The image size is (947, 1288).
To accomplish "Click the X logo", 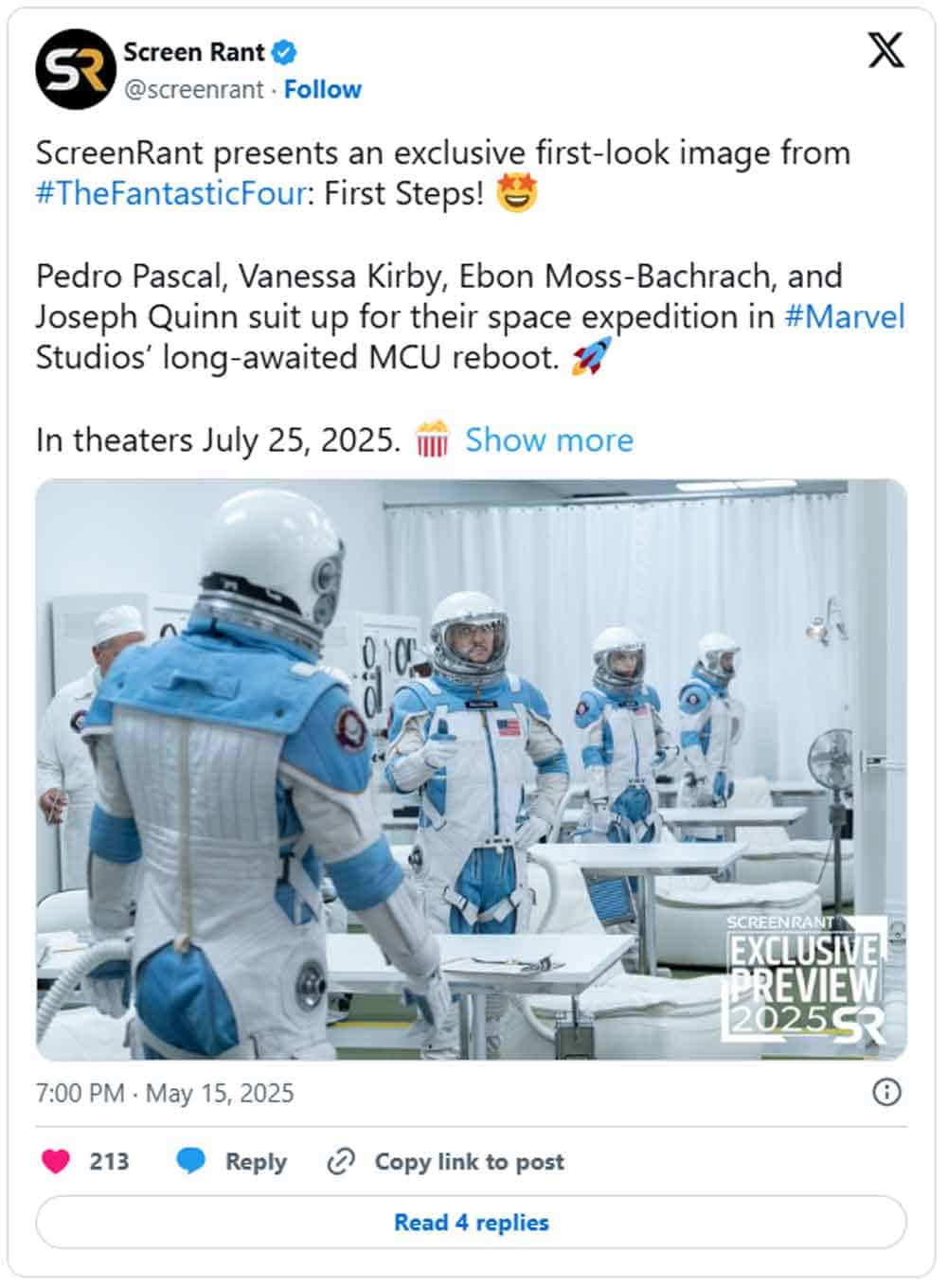I will (x=886, y=49).
